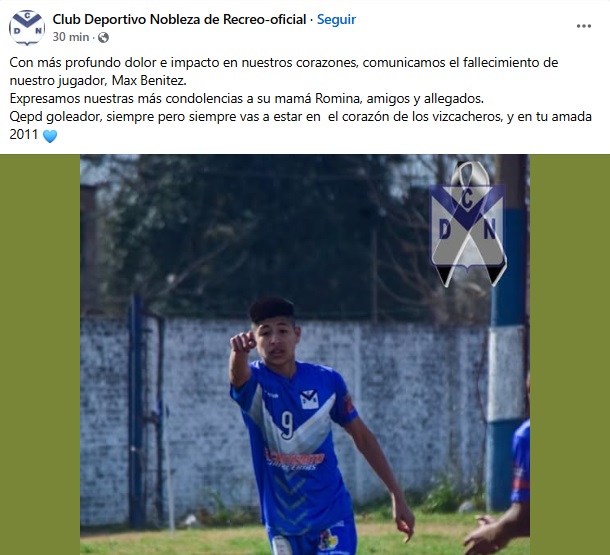
Task: Click the condolence line mentioning Romina
Action: [x=247, y=98]
